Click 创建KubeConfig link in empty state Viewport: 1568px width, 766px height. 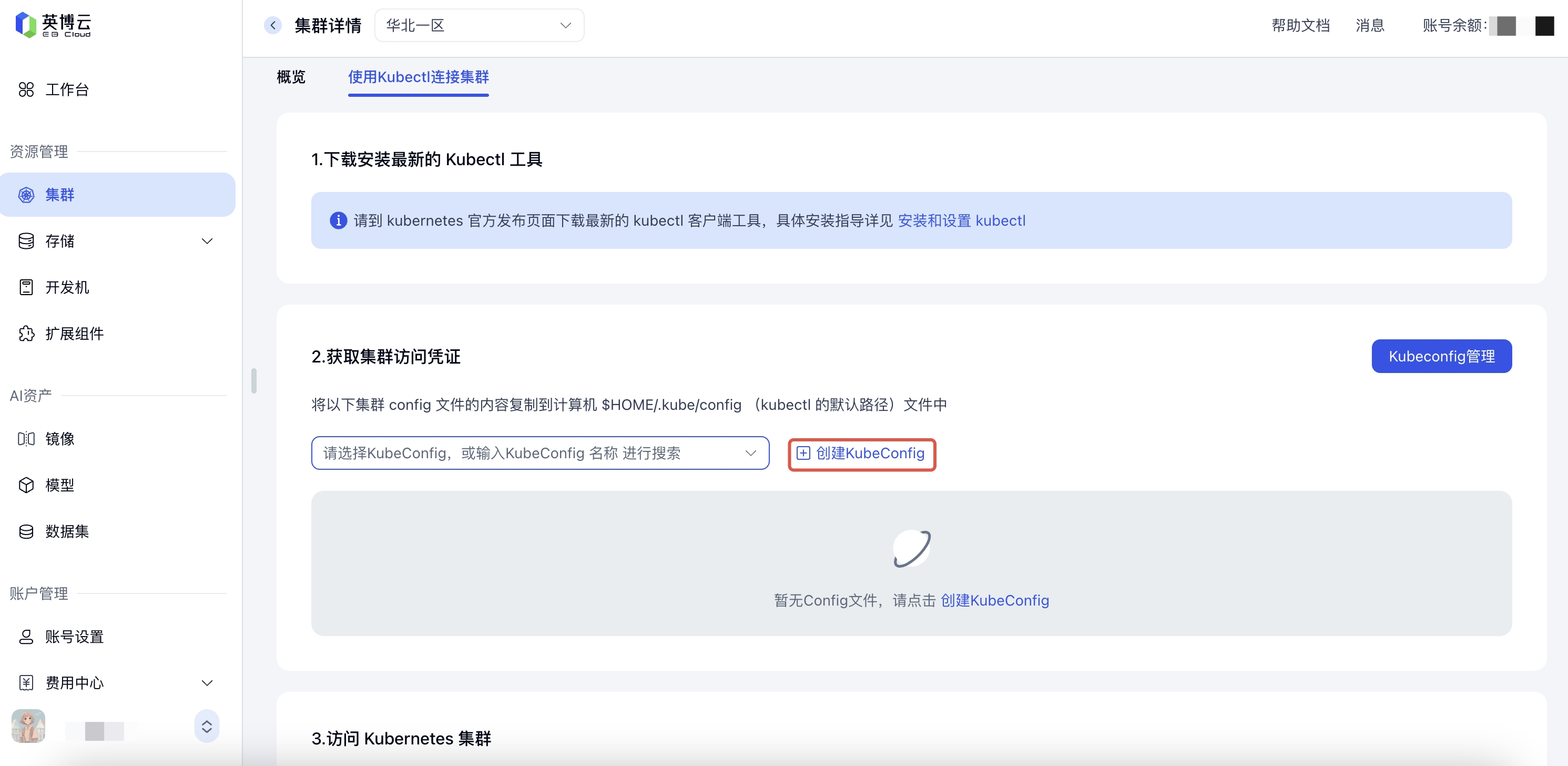[995, 600]
